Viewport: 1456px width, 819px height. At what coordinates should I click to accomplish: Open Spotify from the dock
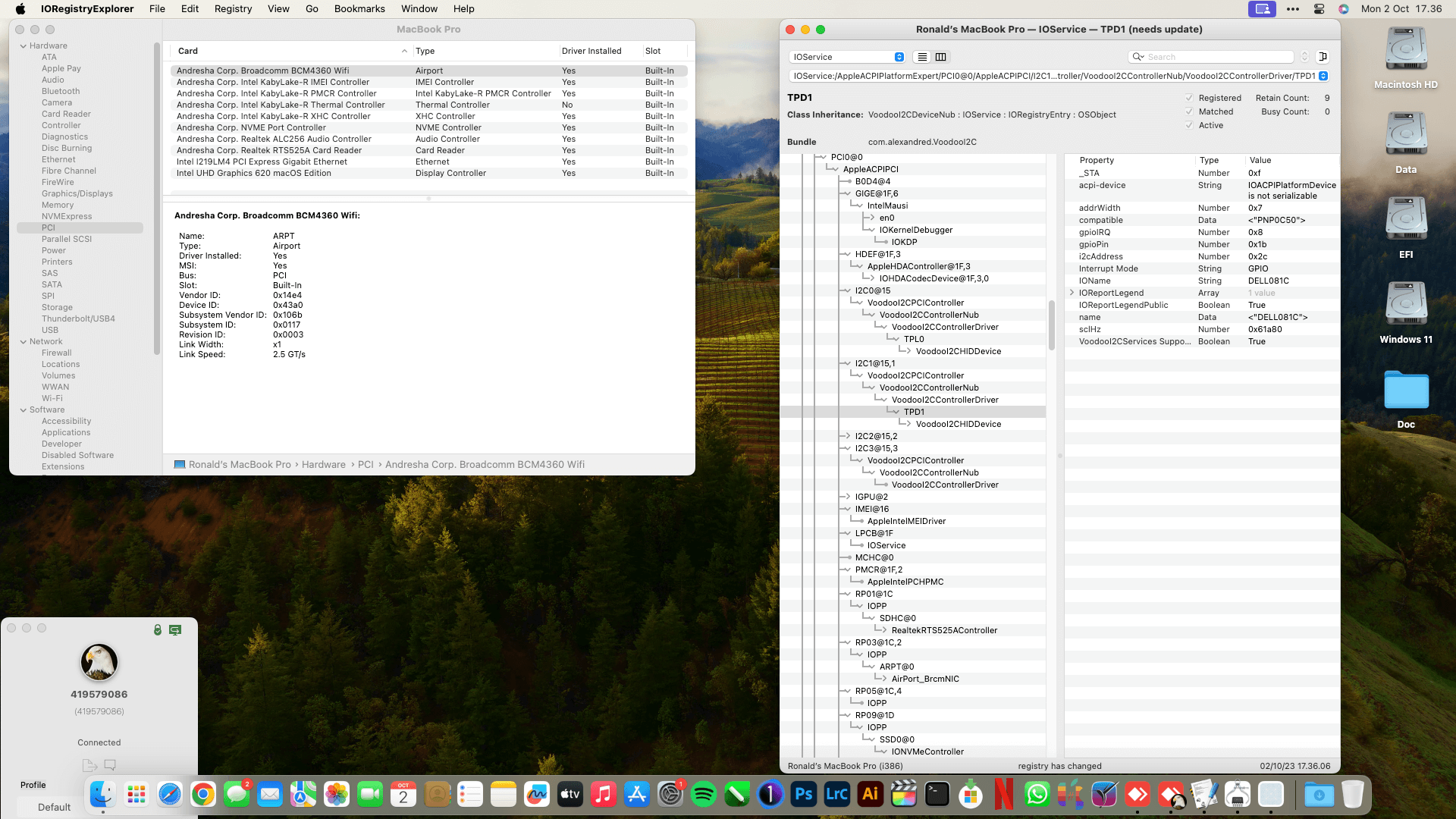click(704, 794)
